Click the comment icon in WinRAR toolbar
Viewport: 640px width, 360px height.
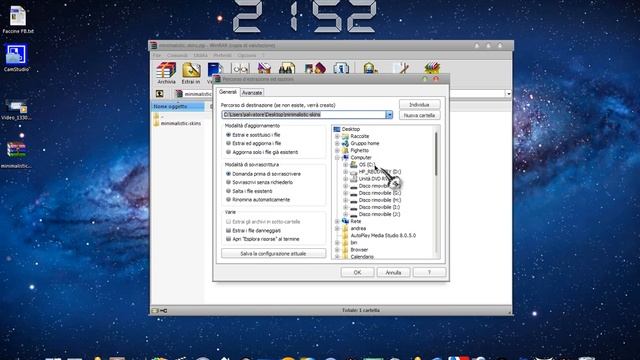coord(401,69)
